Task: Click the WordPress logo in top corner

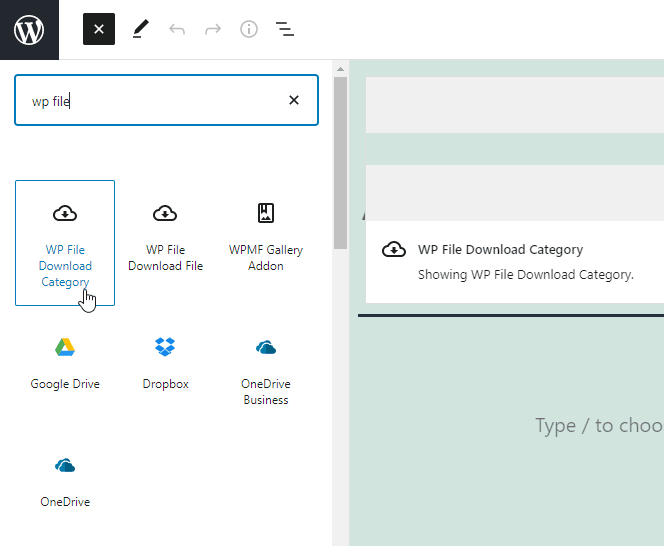Action: pyautogui.click(x=29, y=29)
